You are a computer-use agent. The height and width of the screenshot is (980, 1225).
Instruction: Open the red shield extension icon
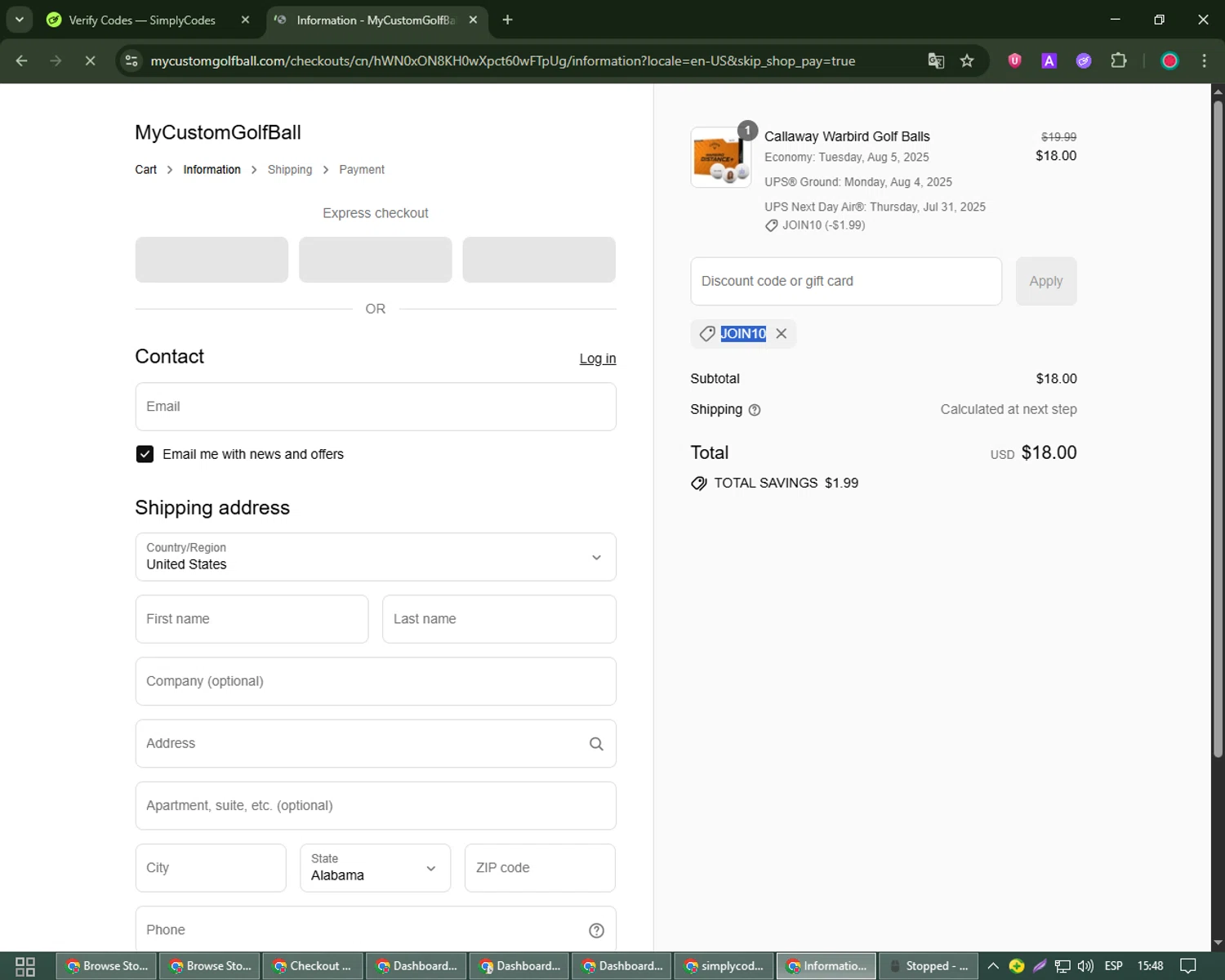point(1015,60)
